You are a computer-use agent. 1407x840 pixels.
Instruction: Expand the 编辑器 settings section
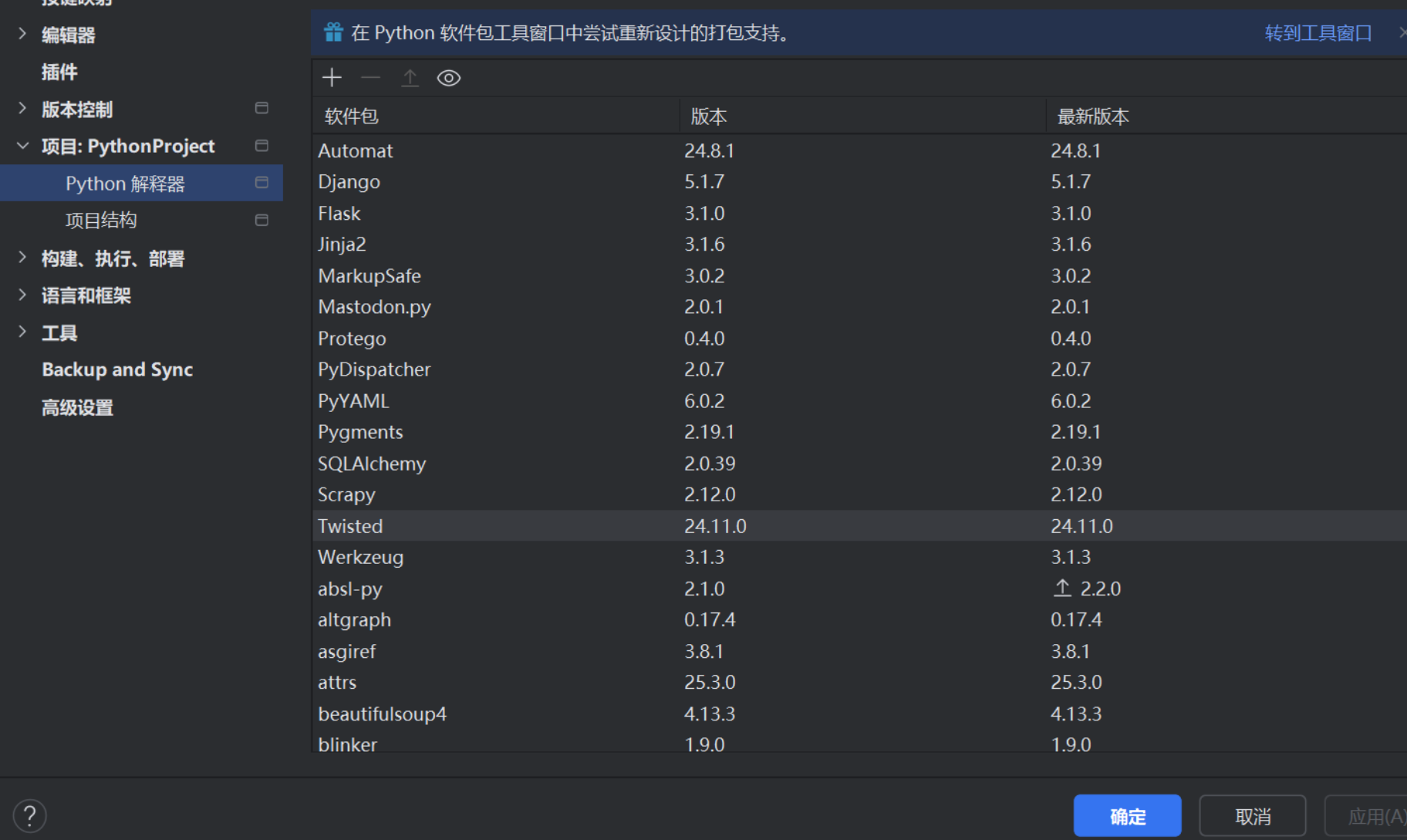coord(22,34)
